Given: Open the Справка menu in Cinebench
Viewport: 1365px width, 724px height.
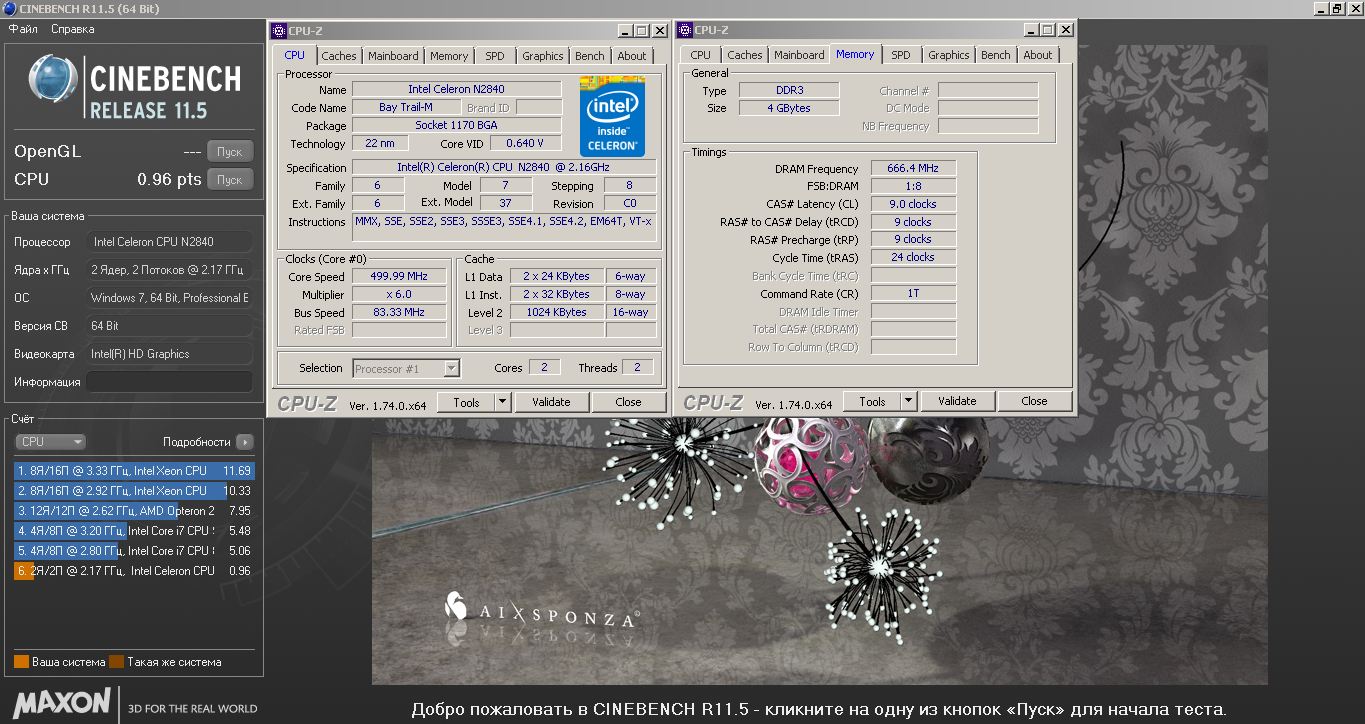Looking at the screenshot, I should pos(73,29).
